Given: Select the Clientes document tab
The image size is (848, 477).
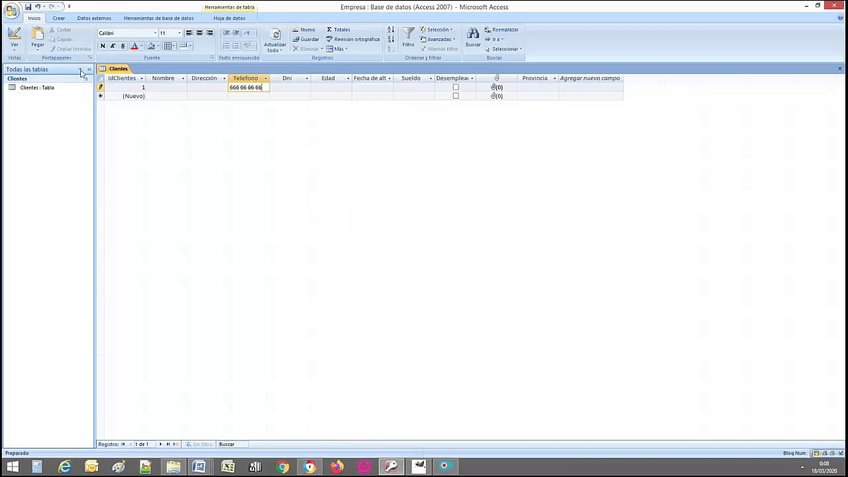Looking at the screenshot, I should (114, 69).
